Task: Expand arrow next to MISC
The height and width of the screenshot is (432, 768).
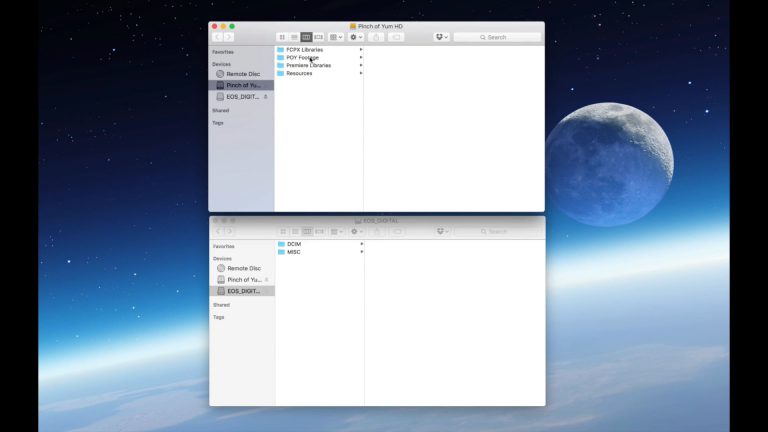Action: point(362,252)
